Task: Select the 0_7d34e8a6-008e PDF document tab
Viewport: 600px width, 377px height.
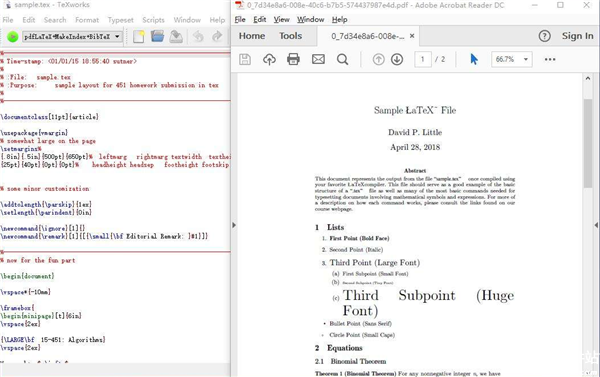Action: 368,36
